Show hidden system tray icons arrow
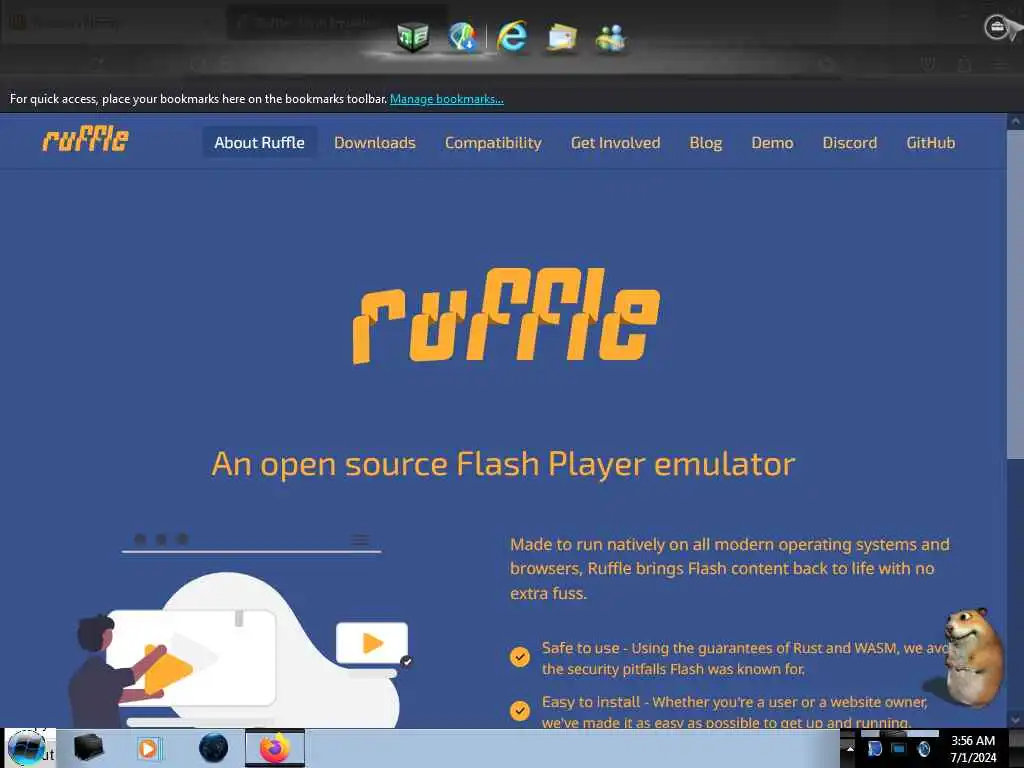 coord(850,748)
